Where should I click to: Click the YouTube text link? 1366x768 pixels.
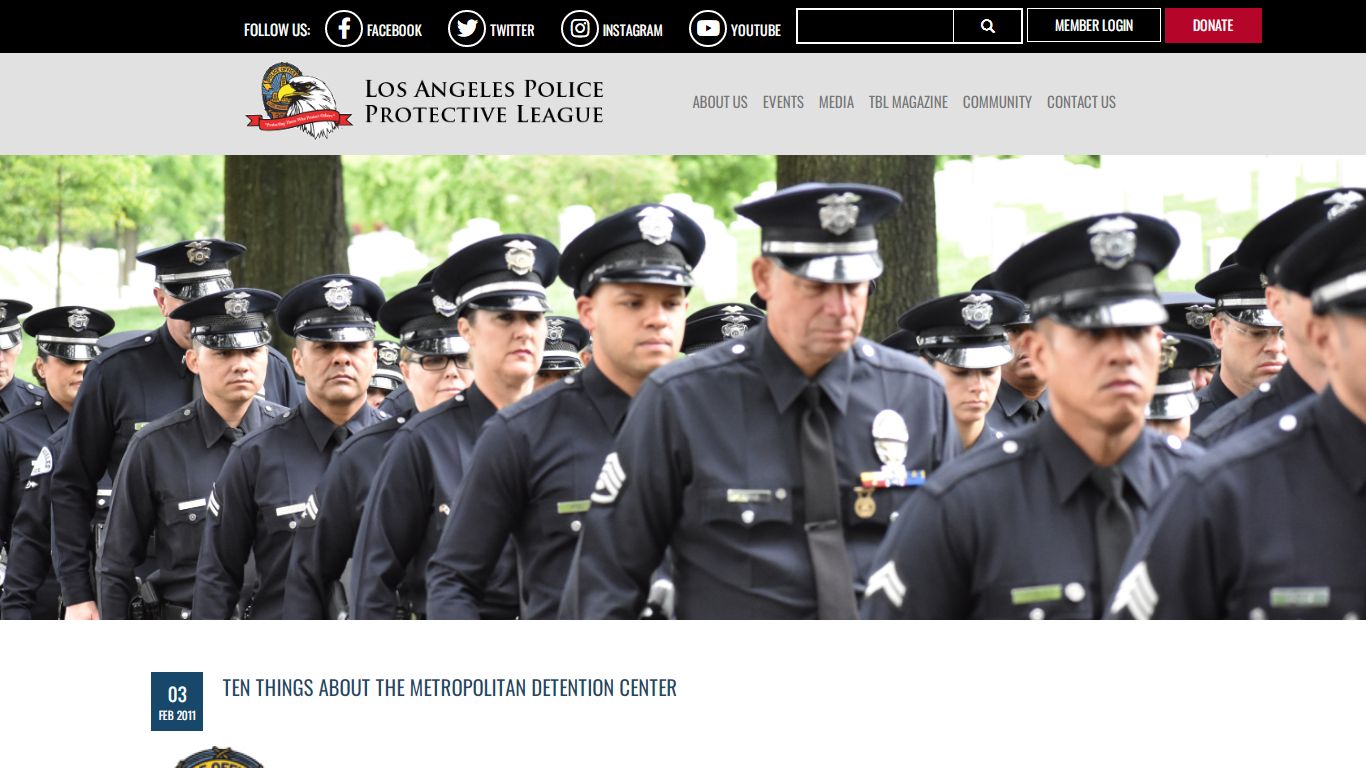pyautogui.click(x=756, y=30)
